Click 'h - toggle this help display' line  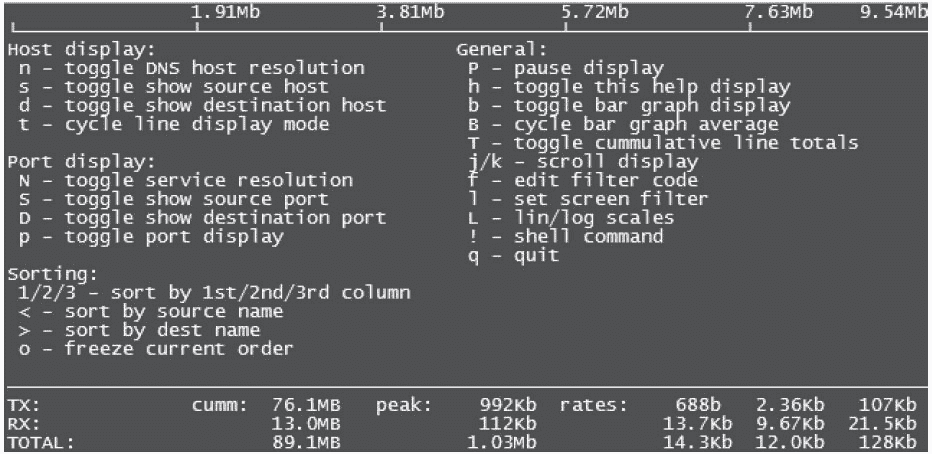click(628, 87)
